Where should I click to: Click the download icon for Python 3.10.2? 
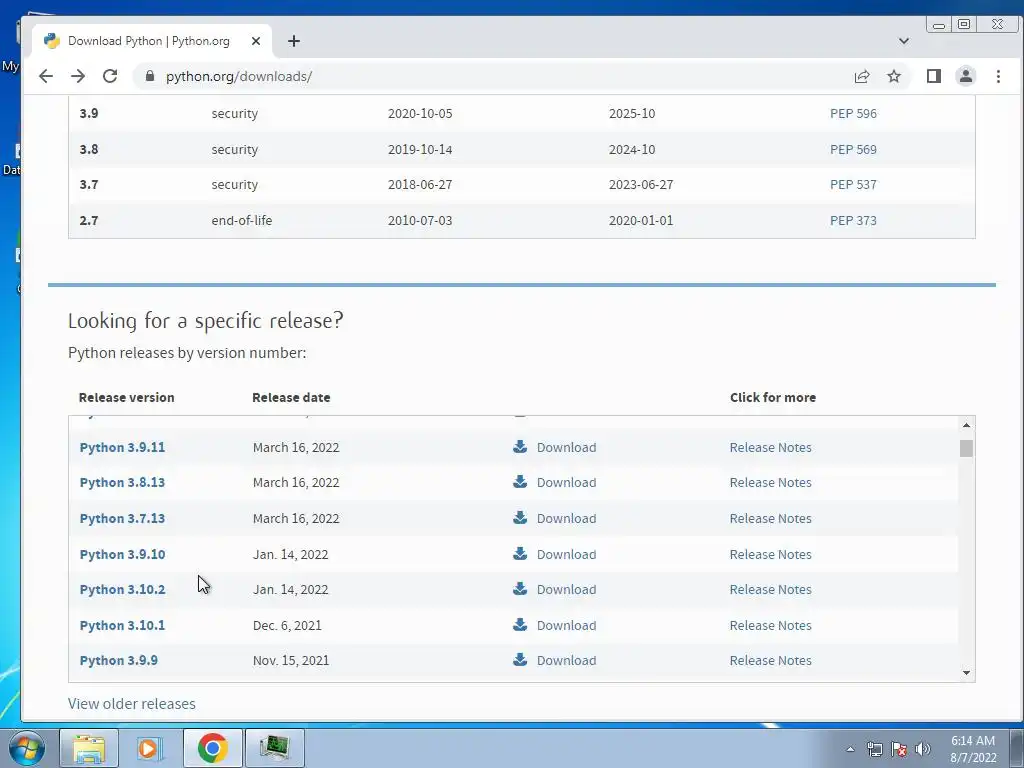pos(520,589)
